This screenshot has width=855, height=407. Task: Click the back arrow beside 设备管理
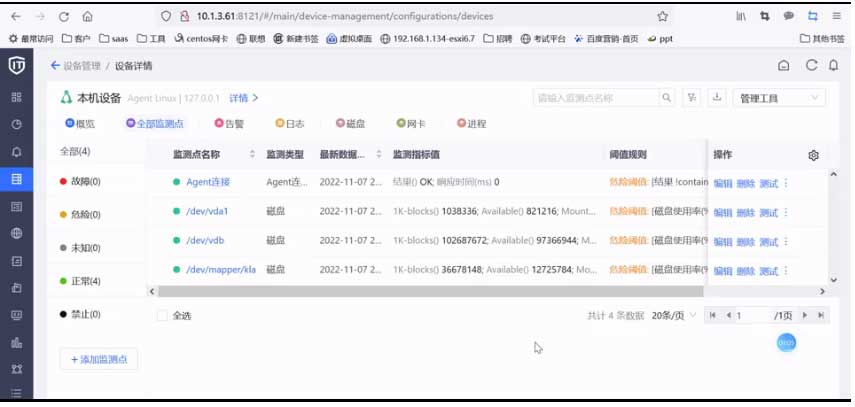coord(55,65)
